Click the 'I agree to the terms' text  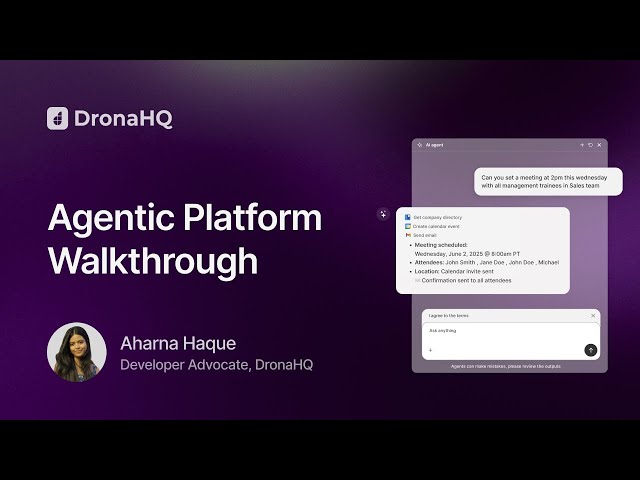click(x=449, y=316)
